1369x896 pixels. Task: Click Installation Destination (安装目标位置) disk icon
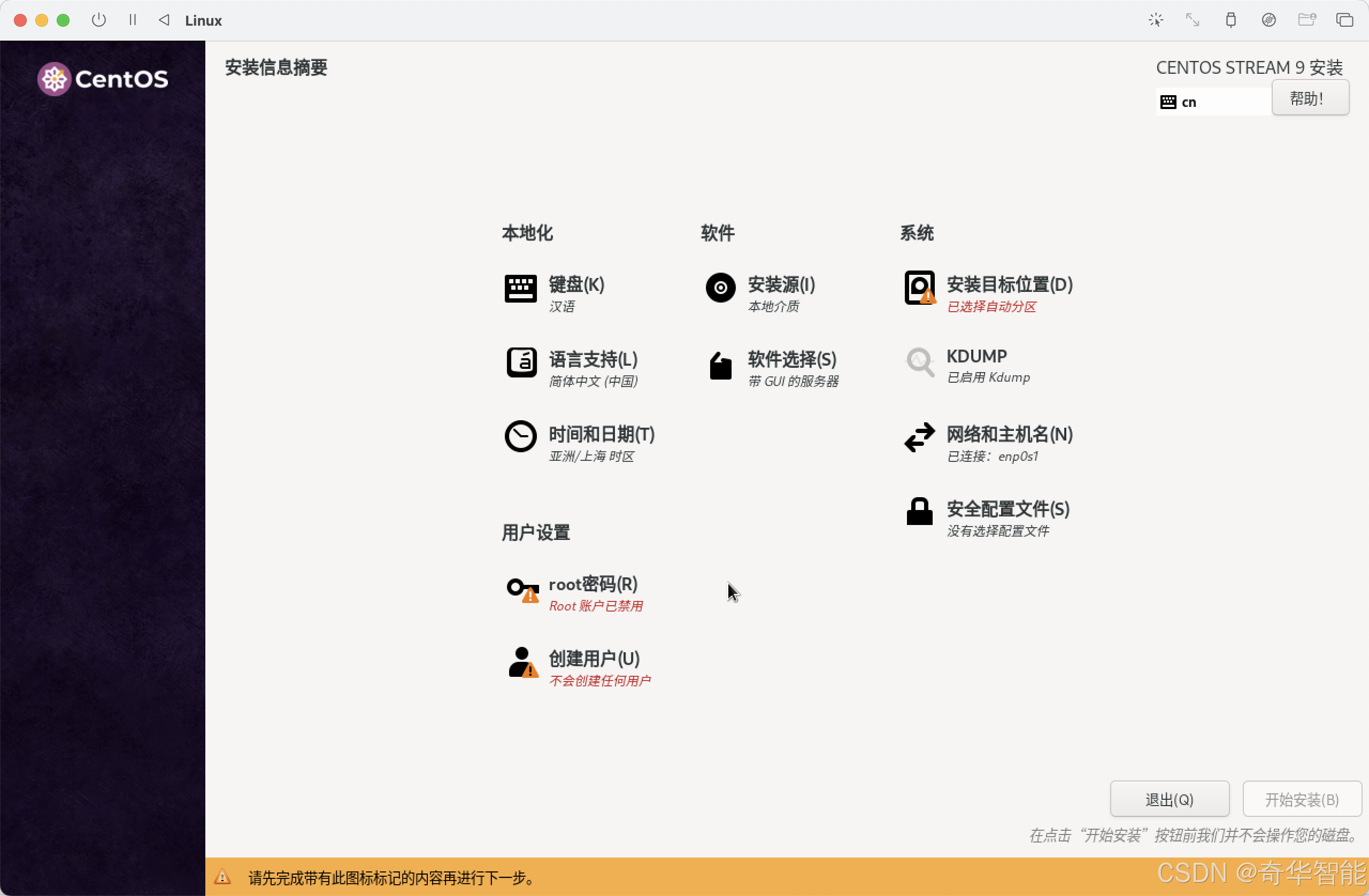point(919,287)
